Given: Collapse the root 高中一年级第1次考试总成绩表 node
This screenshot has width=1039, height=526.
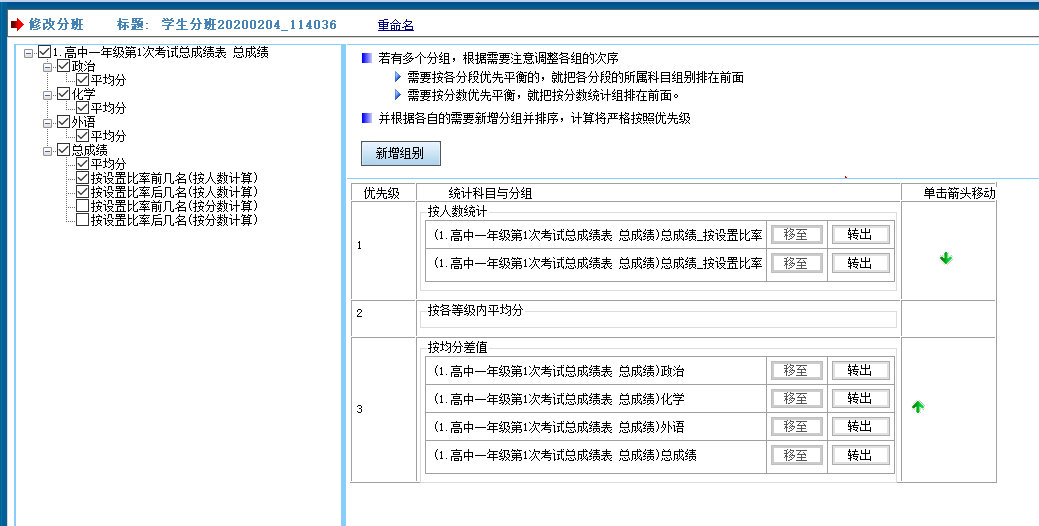Looking at the screenshot, I should click(x=28, y=52).
